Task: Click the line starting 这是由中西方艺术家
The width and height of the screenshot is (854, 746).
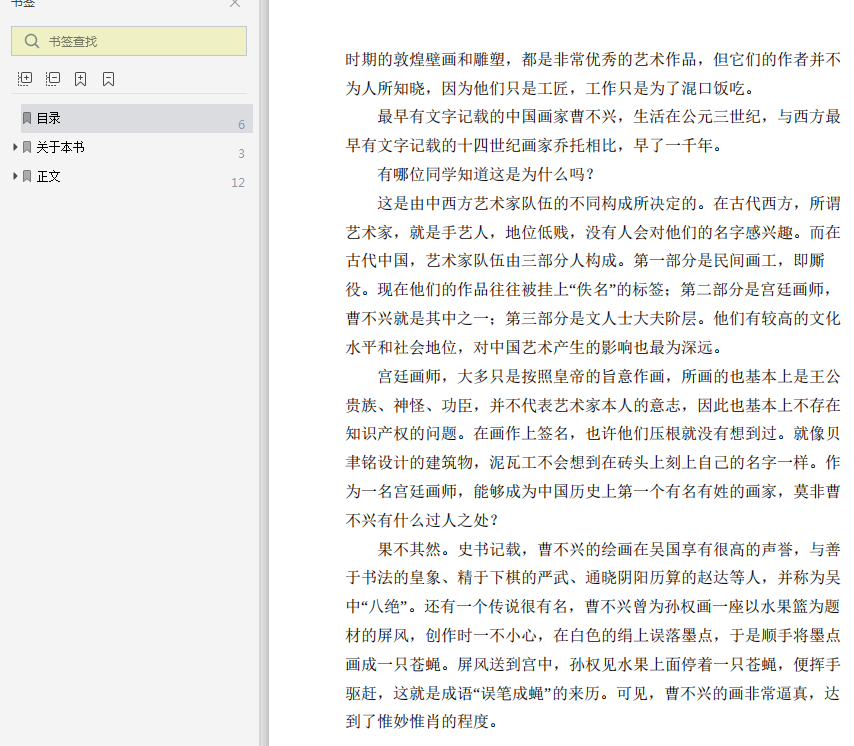Action: pos(609,203)
